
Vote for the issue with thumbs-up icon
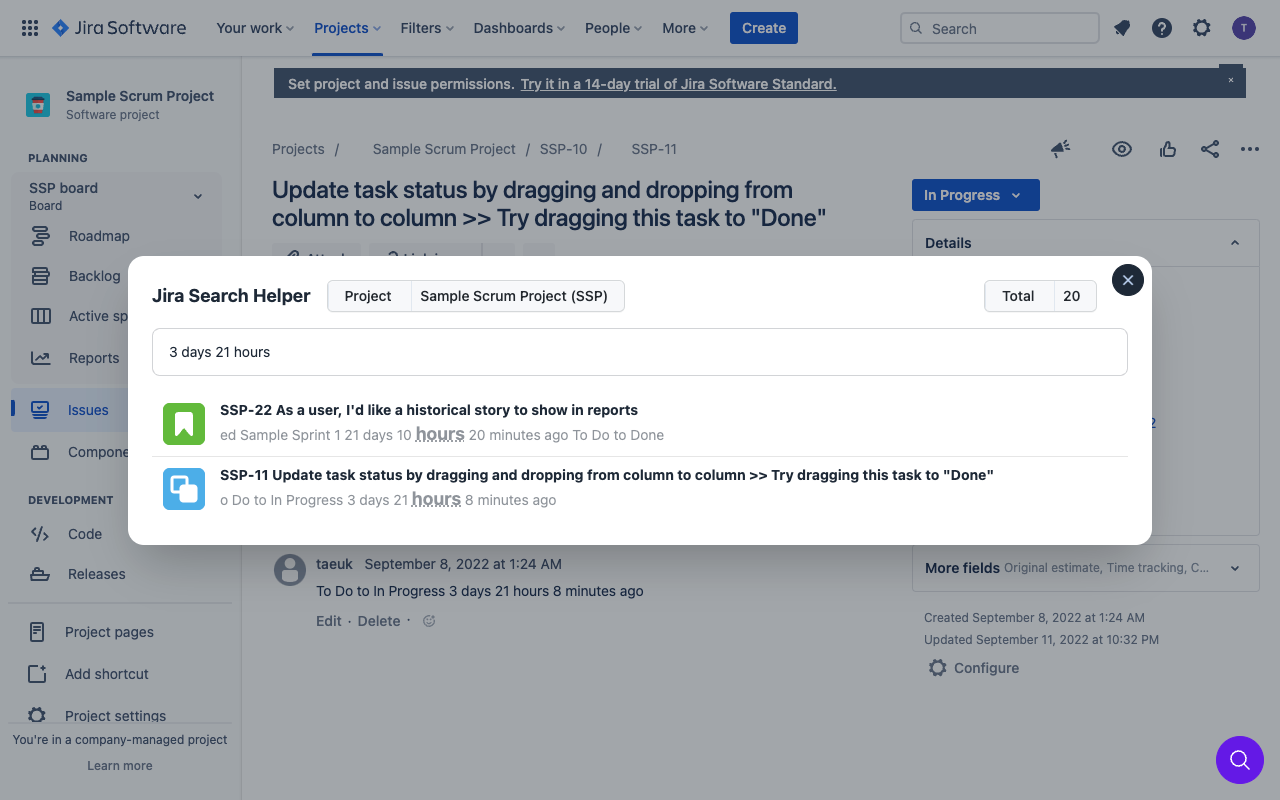(1168, 149)
